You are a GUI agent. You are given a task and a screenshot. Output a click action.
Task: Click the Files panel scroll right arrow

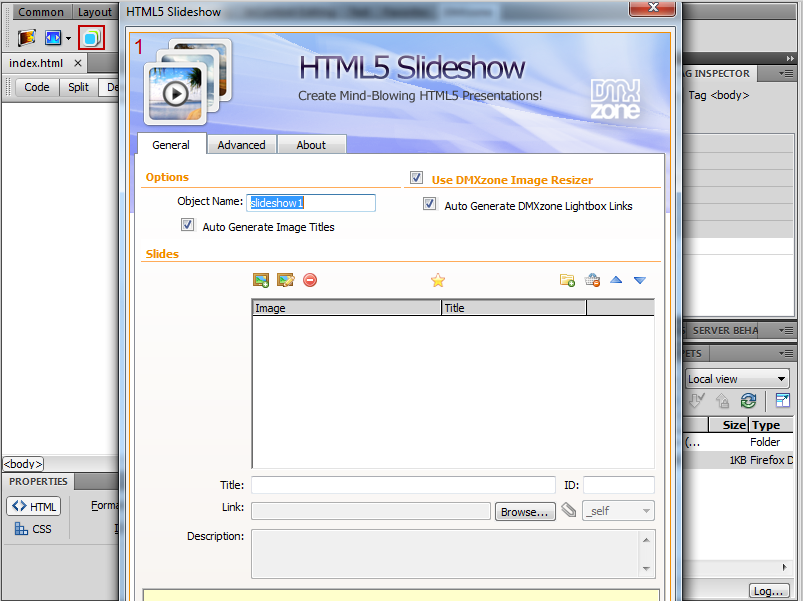click(784, 567)
